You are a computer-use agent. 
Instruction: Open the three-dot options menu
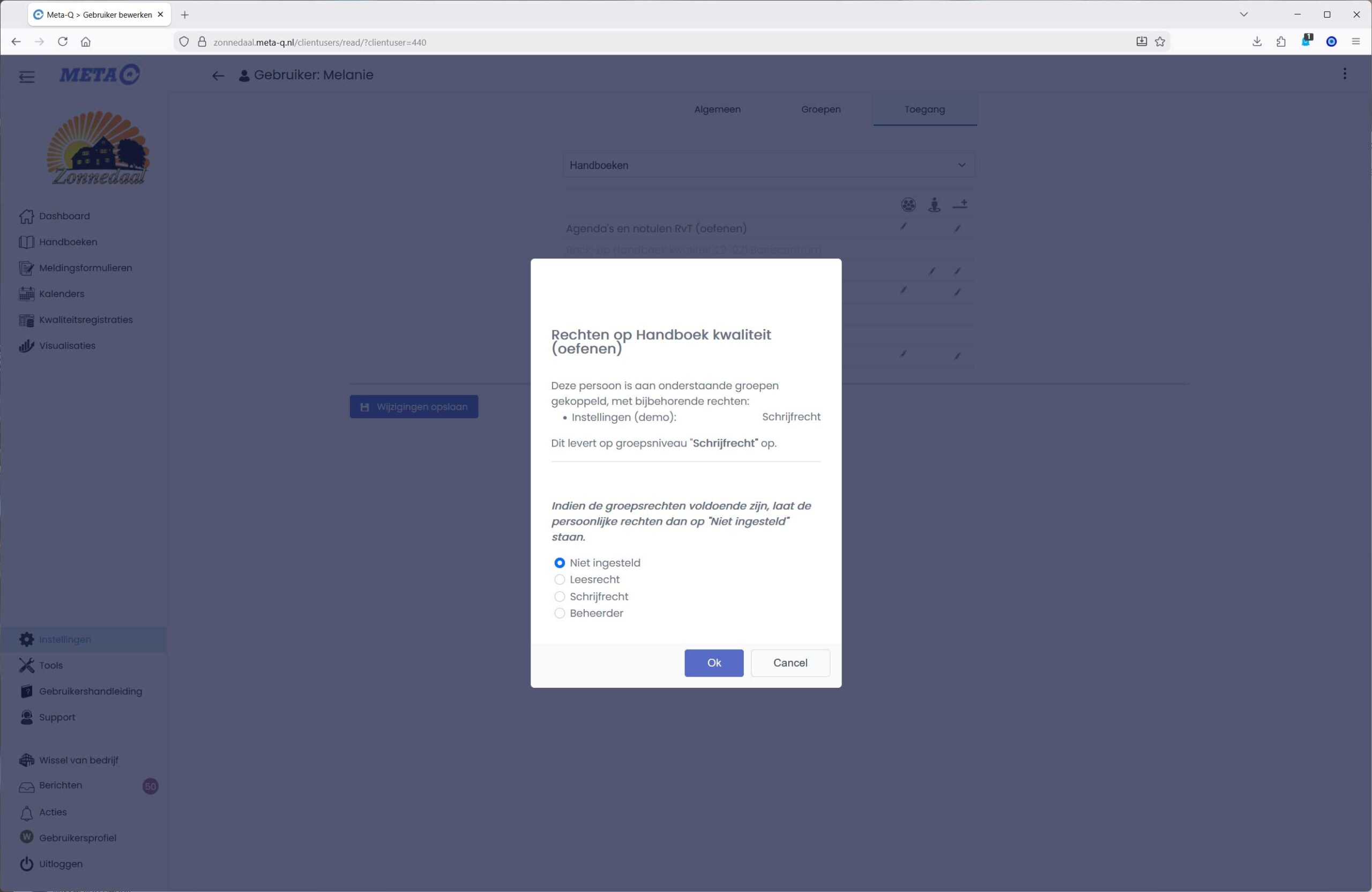click(x=1344, y=74)
